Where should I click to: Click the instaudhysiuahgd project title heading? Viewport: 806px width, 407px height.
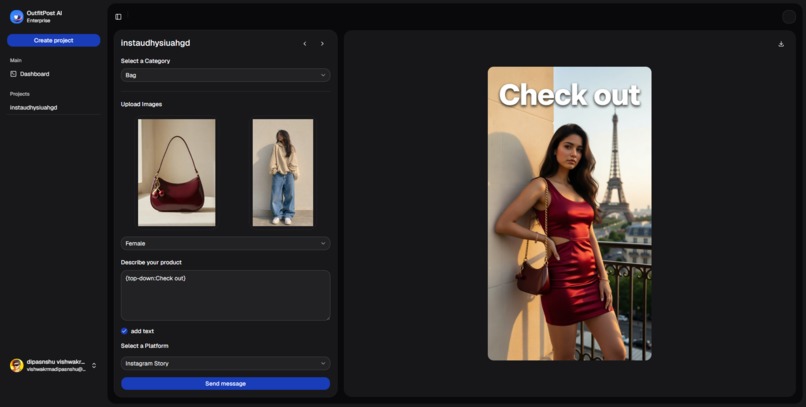[155, 43]
